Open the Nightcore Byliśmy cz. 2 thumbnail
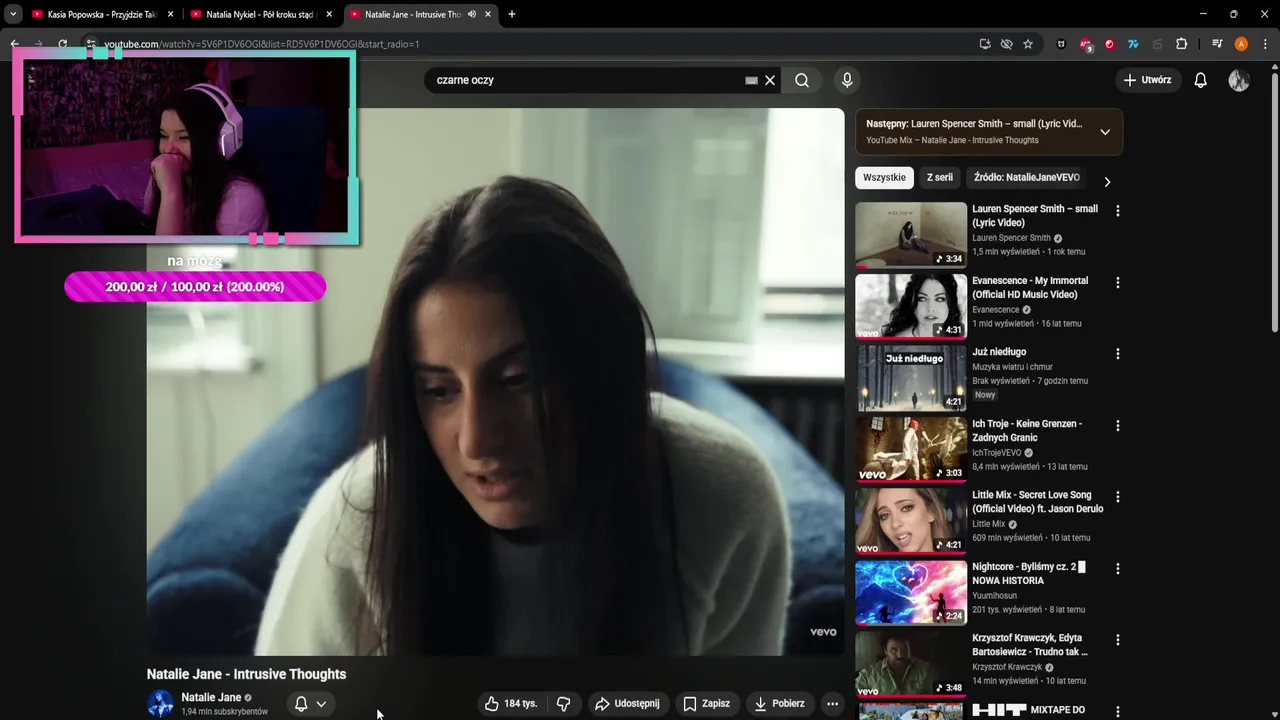 911,592
